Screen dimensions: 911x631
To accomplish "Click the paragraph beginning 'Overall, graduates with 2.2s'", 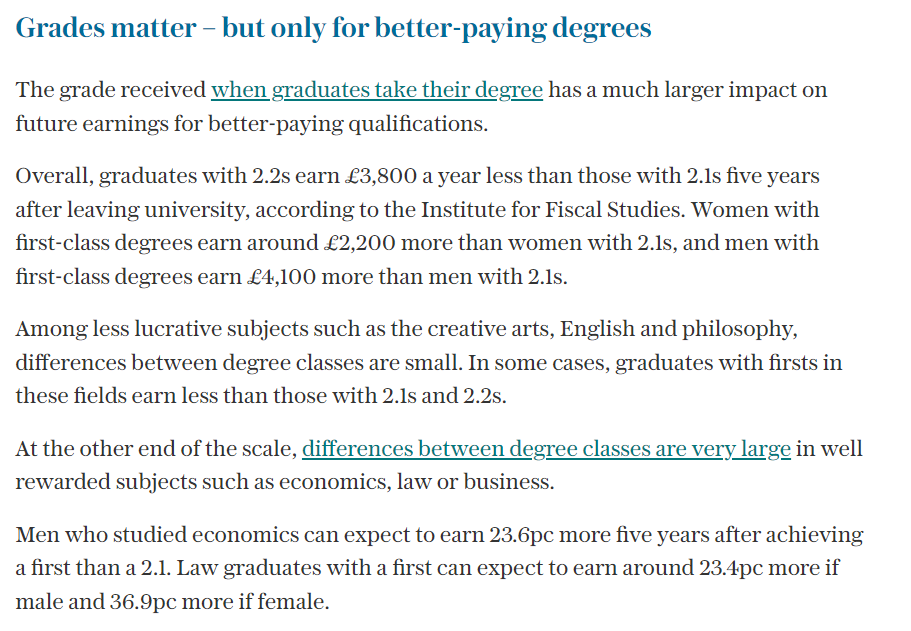I will [x=417, y=226].
